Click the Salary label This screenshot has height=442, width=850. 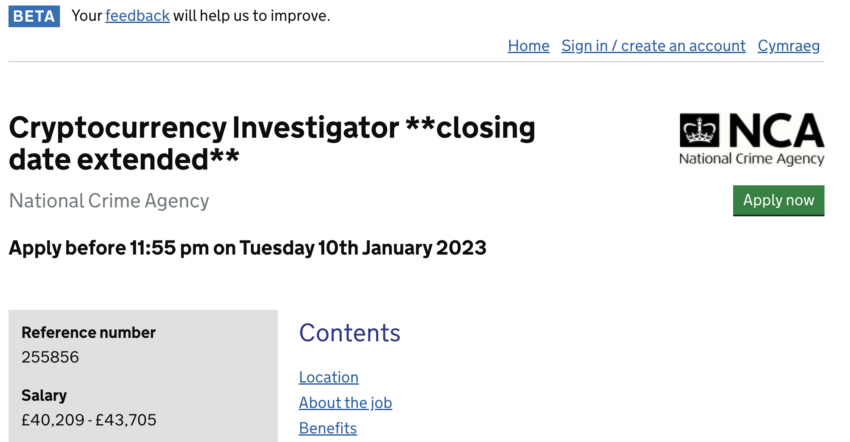44,395
